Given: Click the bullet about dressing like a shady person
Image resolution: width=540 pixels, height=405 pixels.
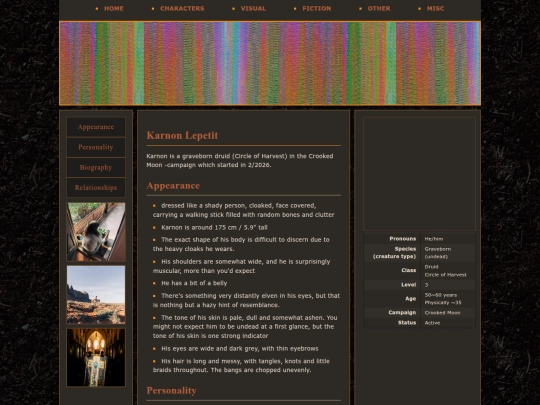Looking at the screenshot, I should (x=243, y=210).
